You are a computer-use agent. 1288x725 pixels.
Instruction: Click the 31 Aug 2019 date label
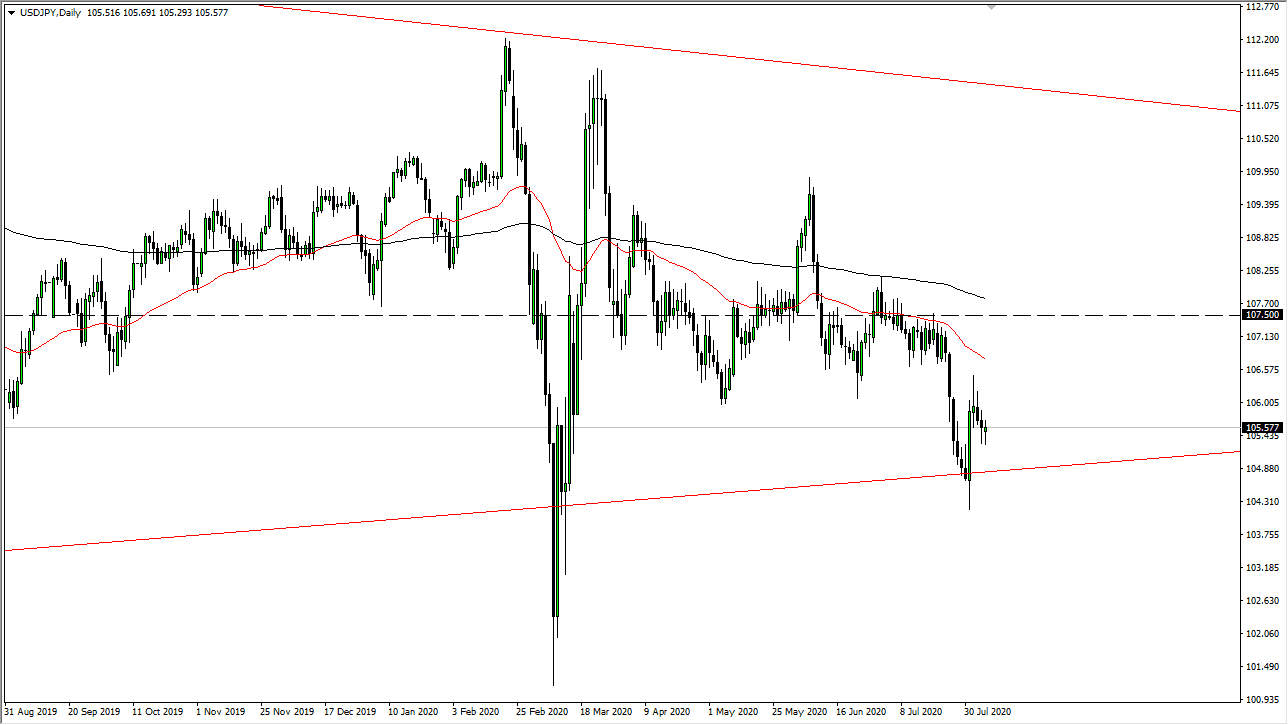(x=30, y=711)
